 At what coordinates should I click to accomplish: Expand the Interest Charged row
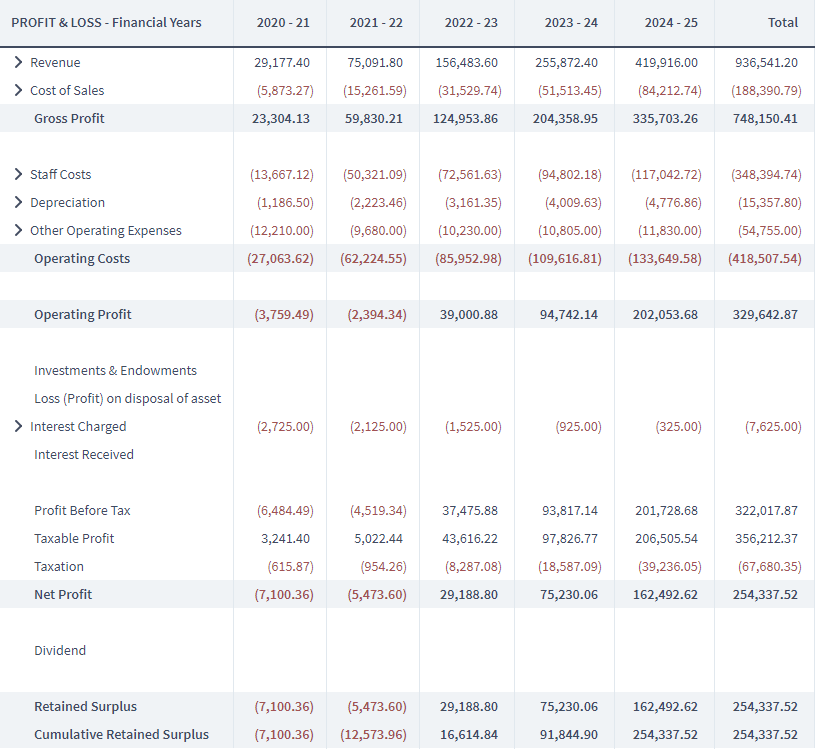(19, 426)
